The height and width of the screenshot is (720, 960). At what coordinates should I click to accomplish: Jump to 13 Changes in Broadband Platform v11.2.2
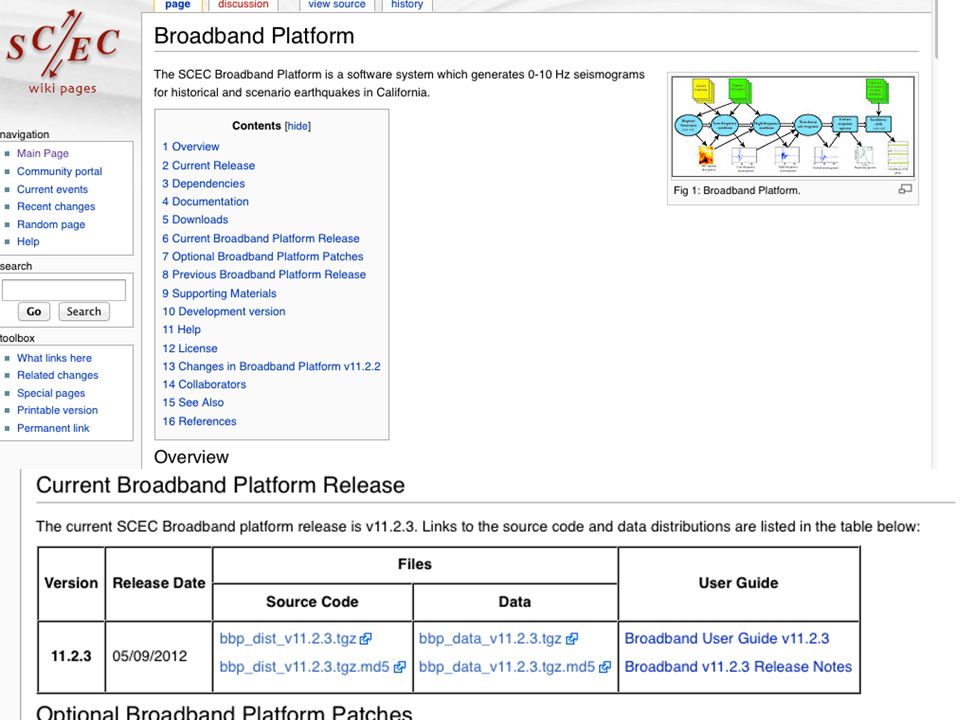pyautogui.click(x=271, y=366)
